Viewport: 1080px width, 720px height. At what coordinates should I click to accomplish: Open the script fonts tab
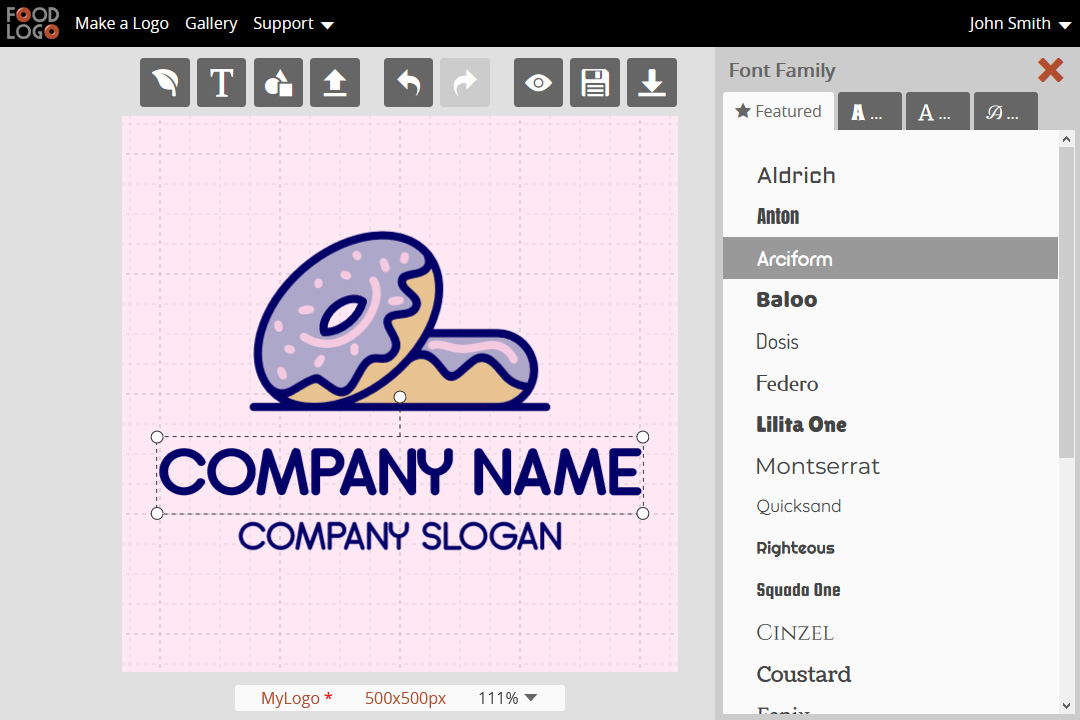(x=1005, y=111)
